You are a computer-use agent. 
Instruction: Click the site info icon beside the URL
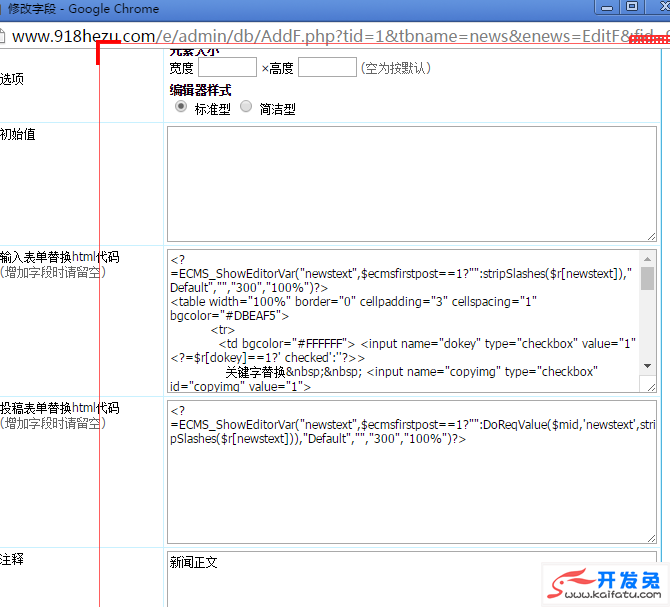coord(3,36)
